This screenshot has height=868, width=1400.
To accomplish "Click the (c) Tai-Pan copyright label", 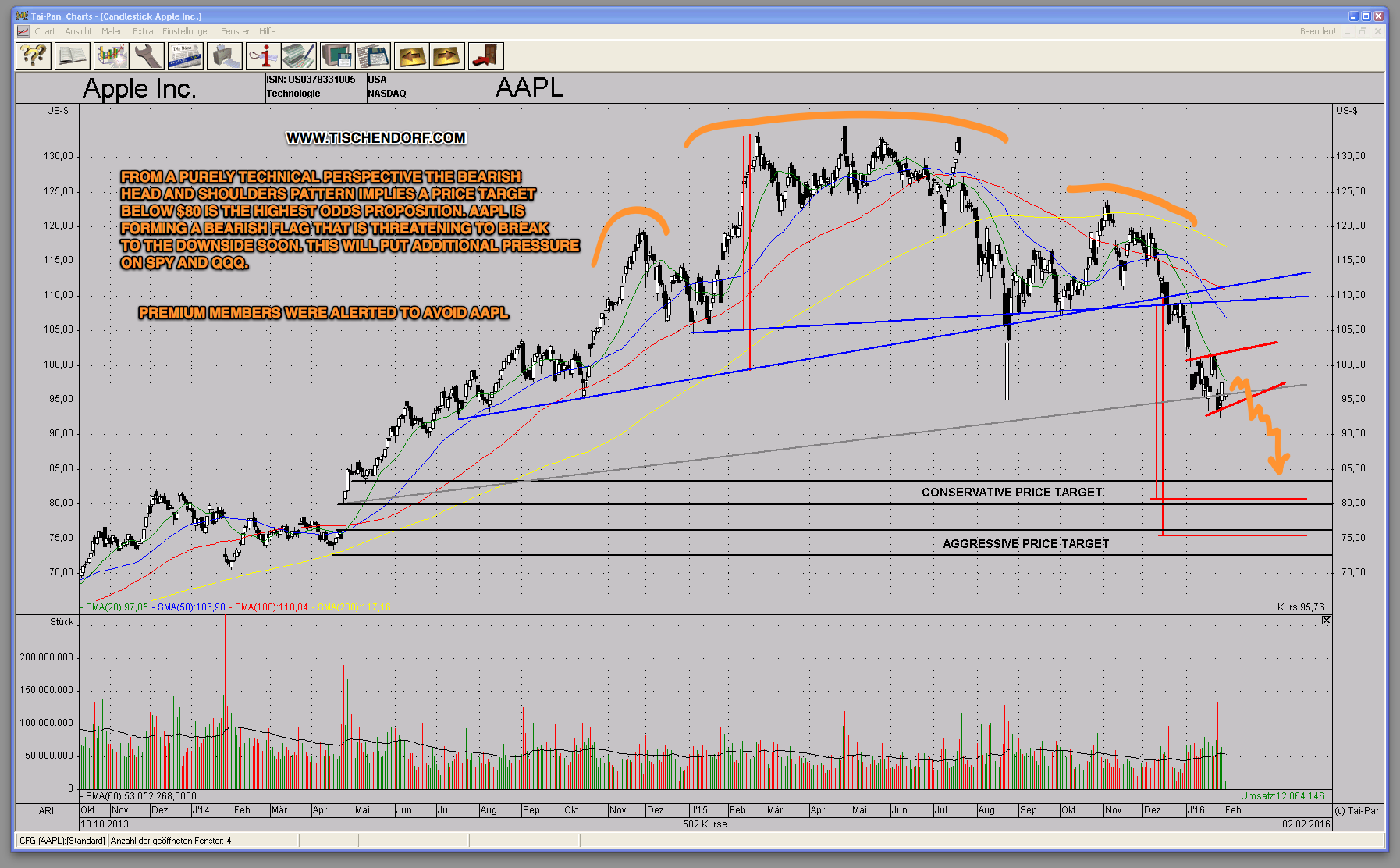I will pos(1358,811).
